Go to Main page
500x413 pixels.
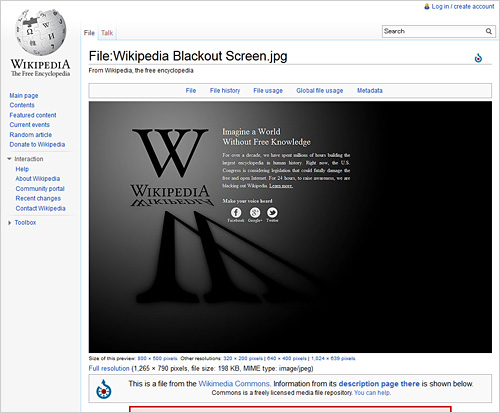[24, 96]
